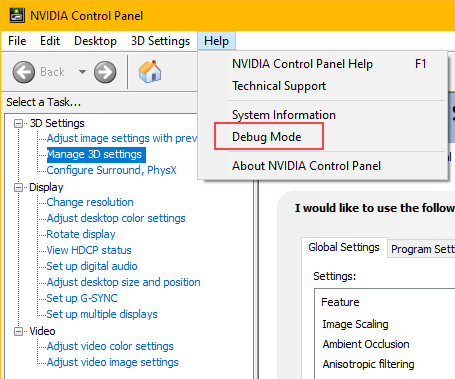
Task: Go forward with the Forward arrow button
Action: click(105, 72)
